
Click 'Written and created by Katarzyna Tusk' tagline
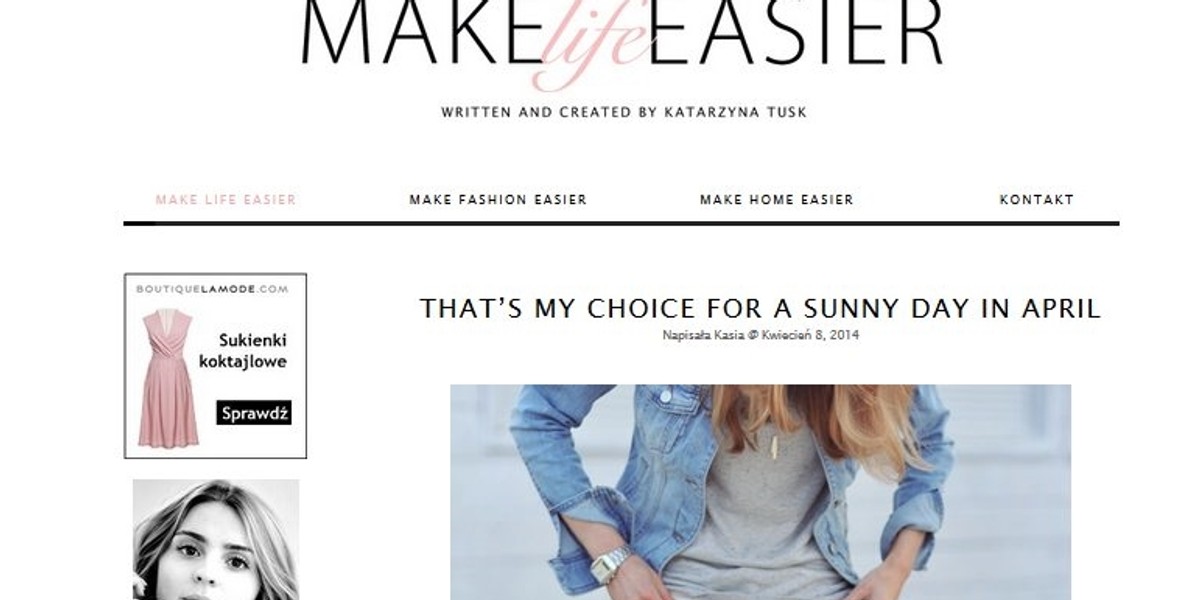[x=624, y=112]
